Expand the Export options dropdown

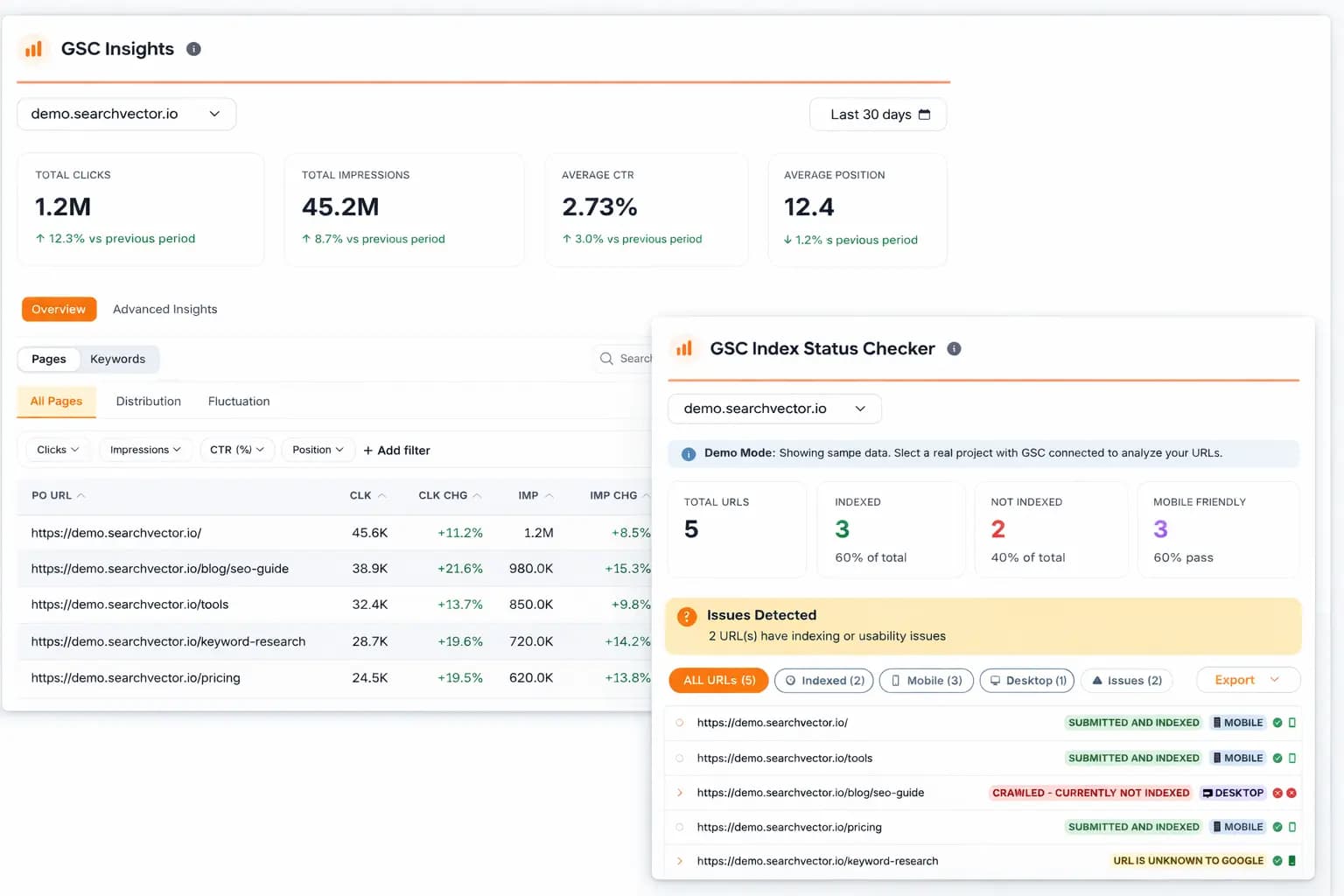(1248, 680)
